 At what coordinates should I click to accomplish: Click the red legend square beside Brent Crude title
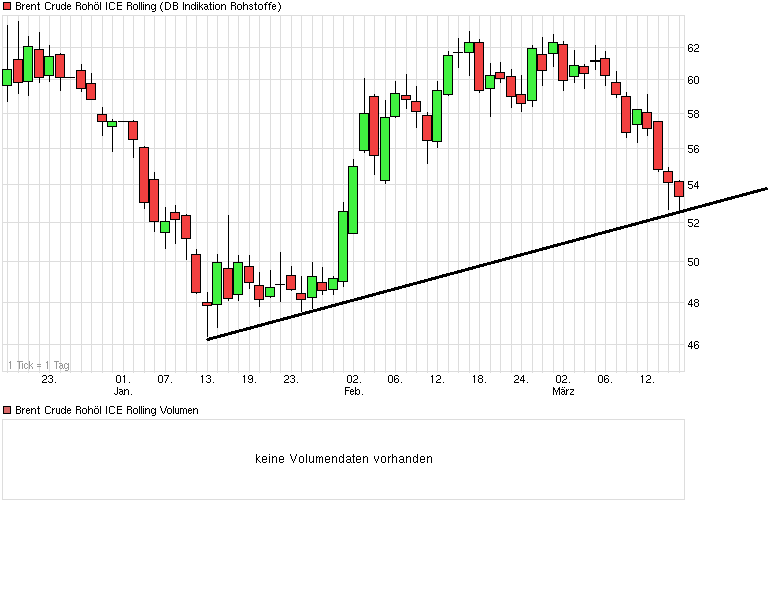click(7, 6)
